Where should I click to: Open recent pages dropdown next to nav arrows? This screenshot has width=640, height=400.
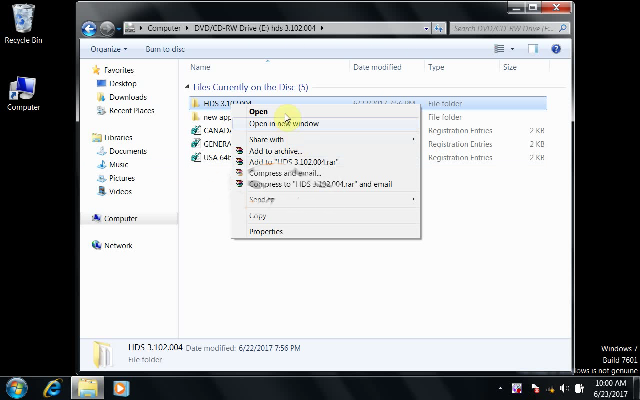(x=119, y=29)
